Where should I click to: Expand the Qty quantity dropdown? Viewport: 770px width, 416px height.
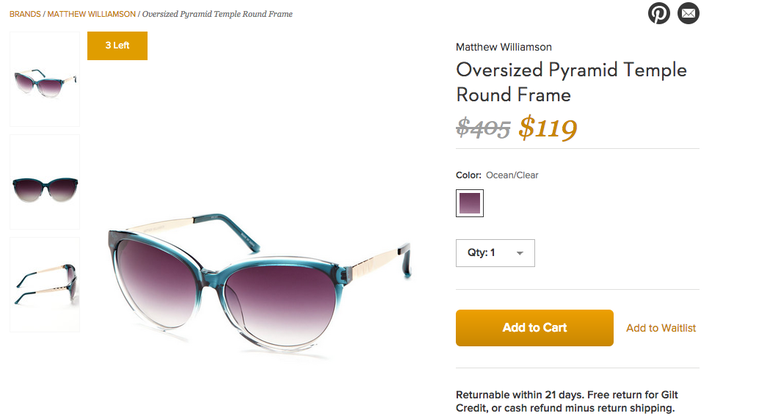(x=495, y=253)
